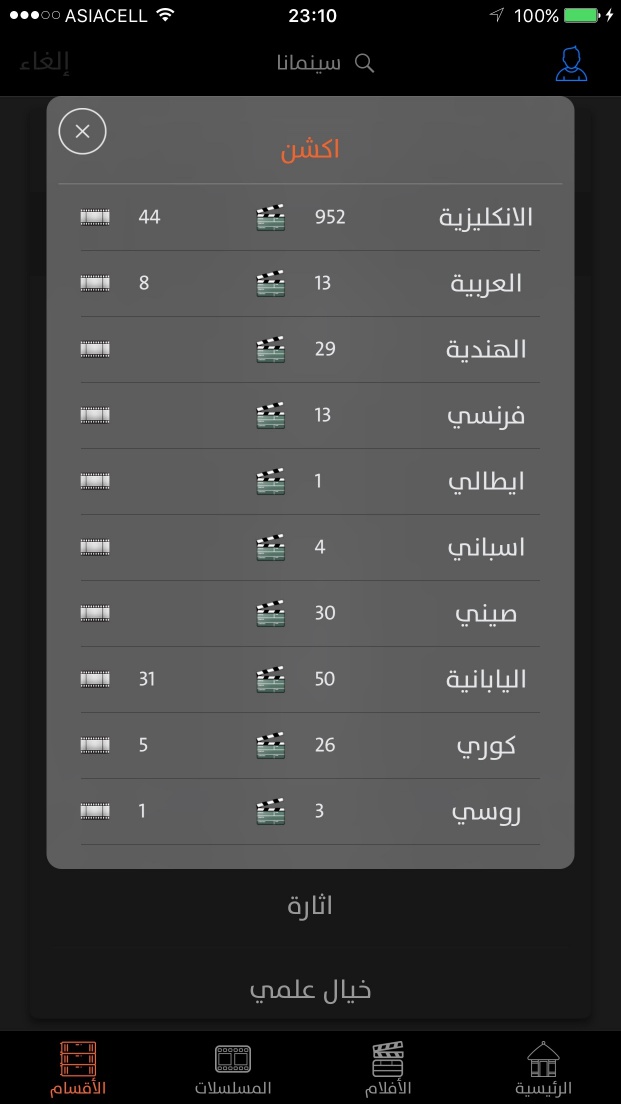Open clapperboard movies icon for العربية

270,283
